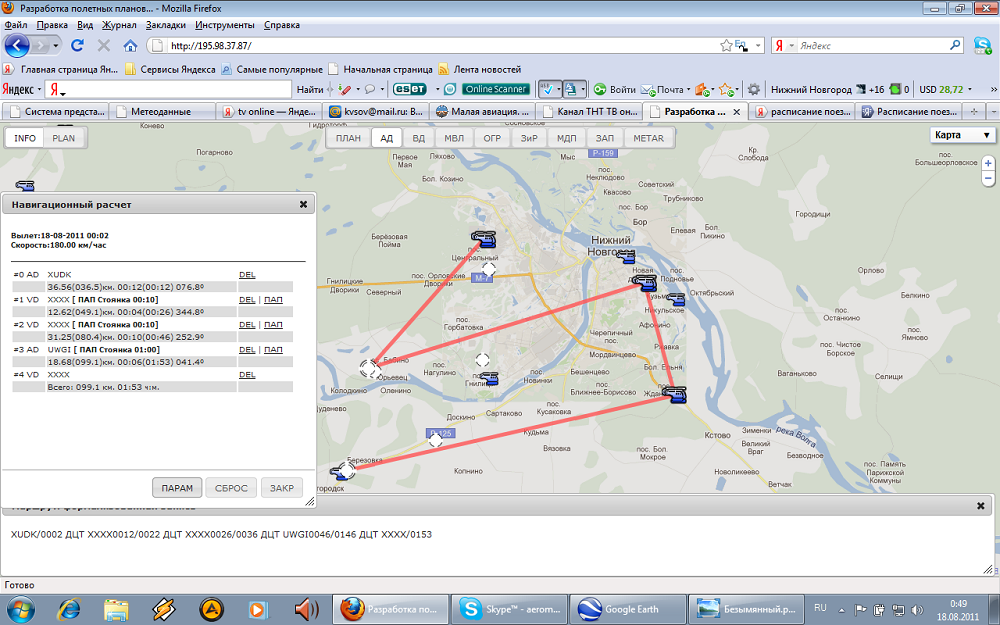
Task: Click the Firefox home button
Action: [x=130, y=46]
